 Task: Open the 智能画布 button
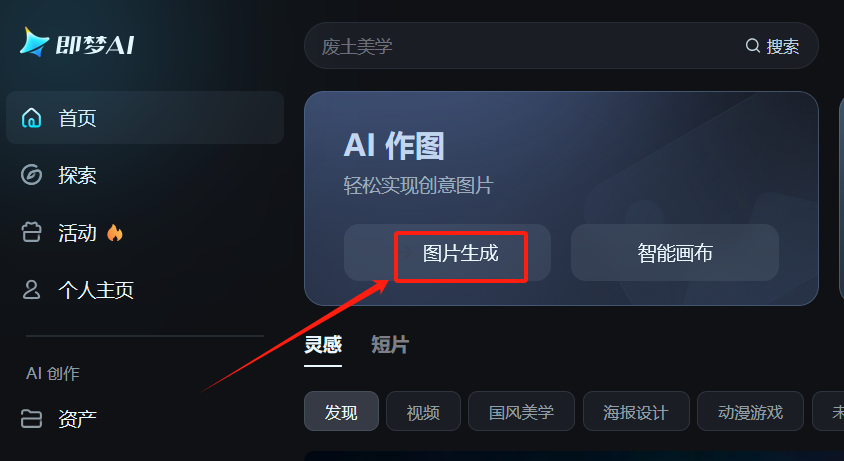point(675,253)
